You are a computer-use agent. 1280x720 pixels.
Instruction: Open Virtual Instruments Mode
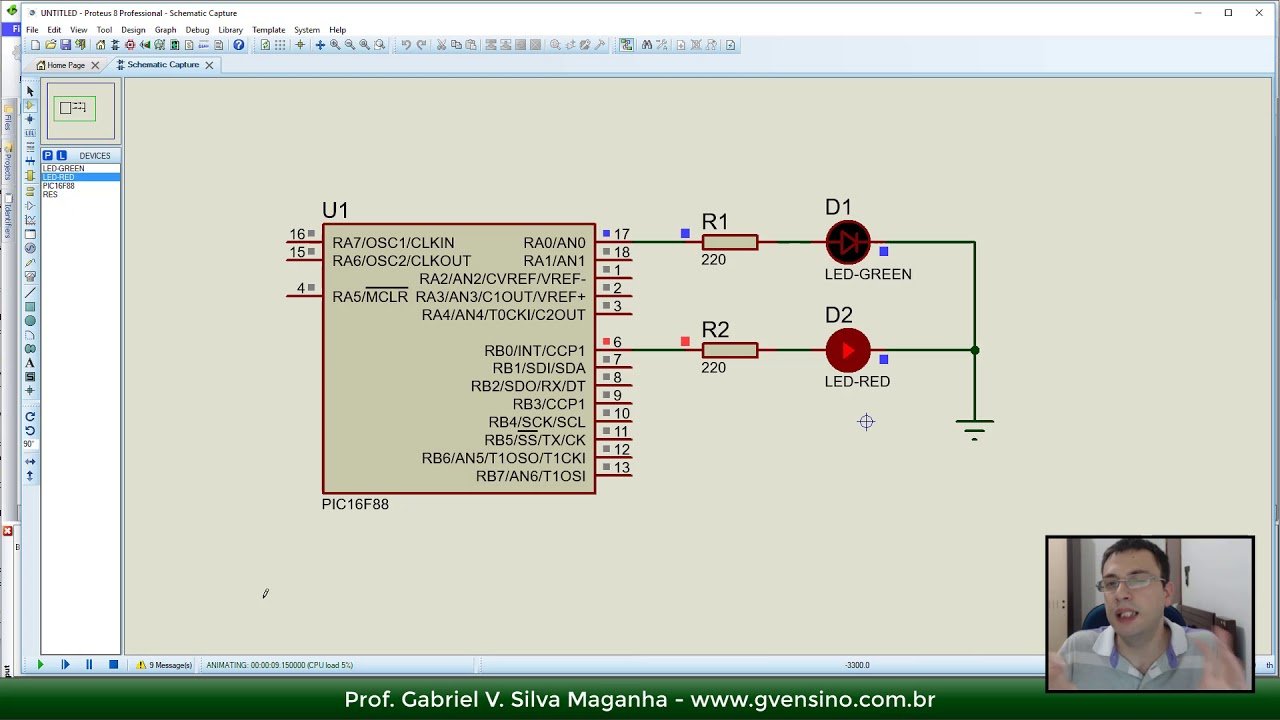coord(30,276)
